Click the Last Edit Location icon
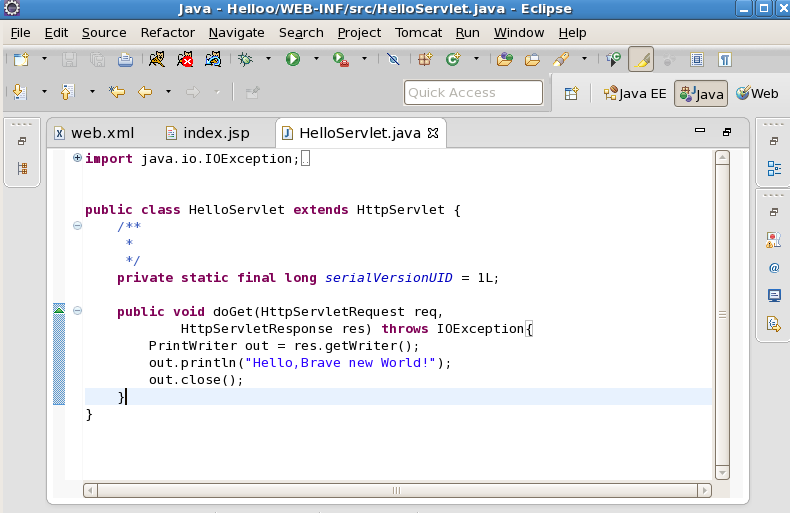The height and width of the screenshot is (513, 790). coord(117,92)
